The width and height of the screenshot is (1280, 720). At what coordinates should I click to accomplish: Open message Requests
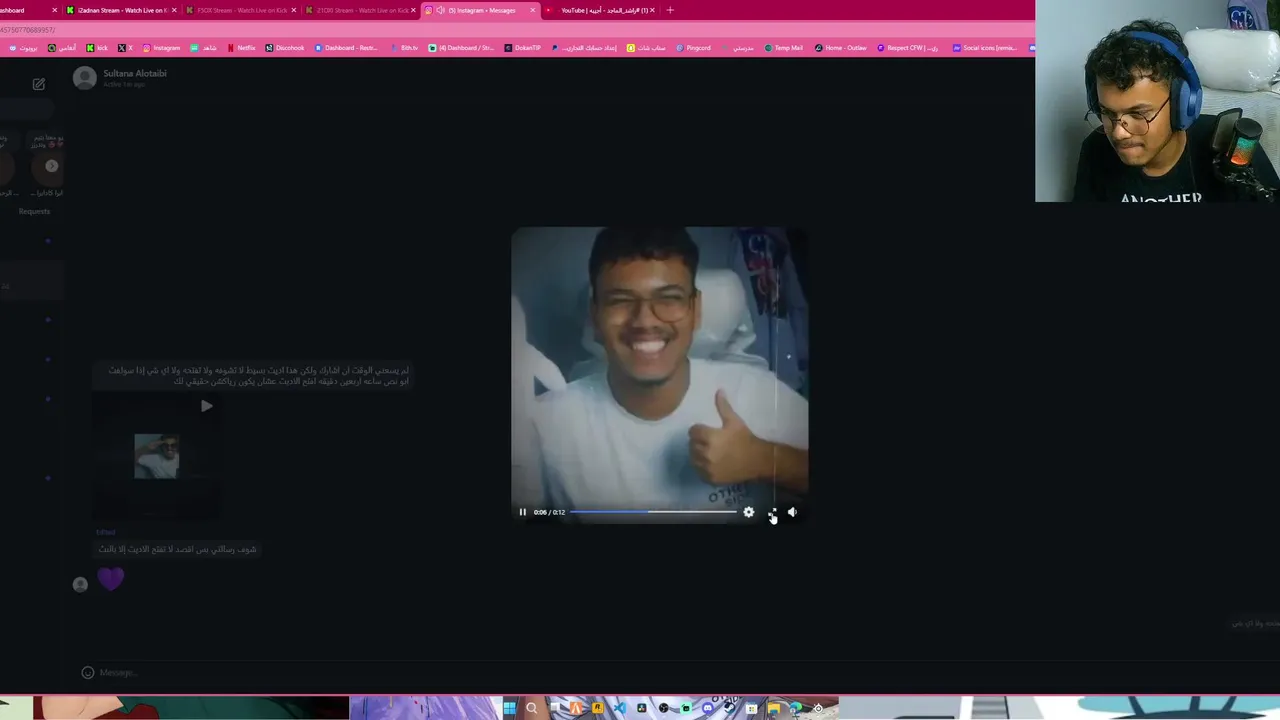point(34,211)
